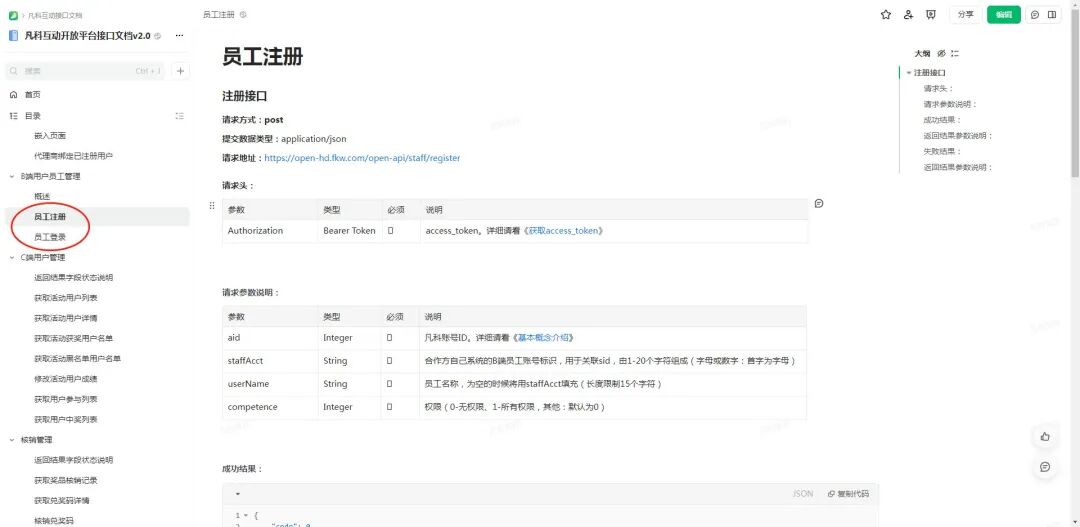Click the collapse-all icon beside 目录
Image resolution: width=1080 pixels, height=527 pixels.
tap(180, 116)
